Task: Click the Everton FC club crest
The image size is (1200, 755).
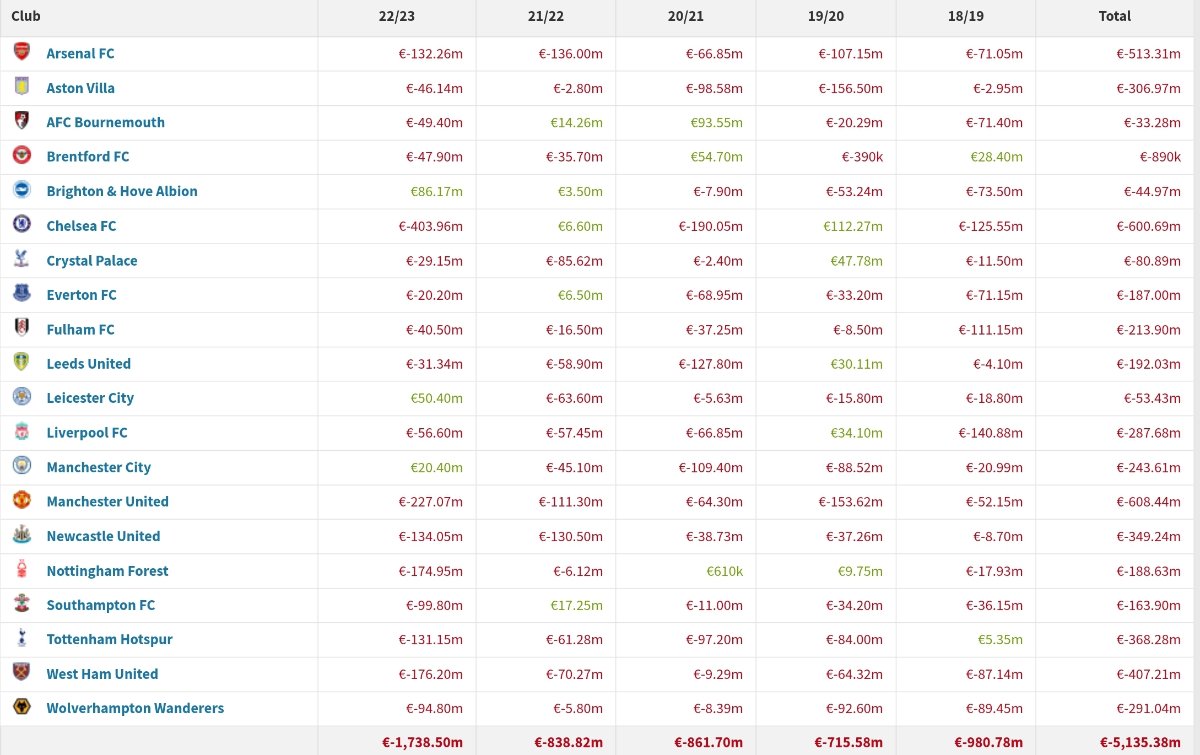Action: (x=22, y=294)
